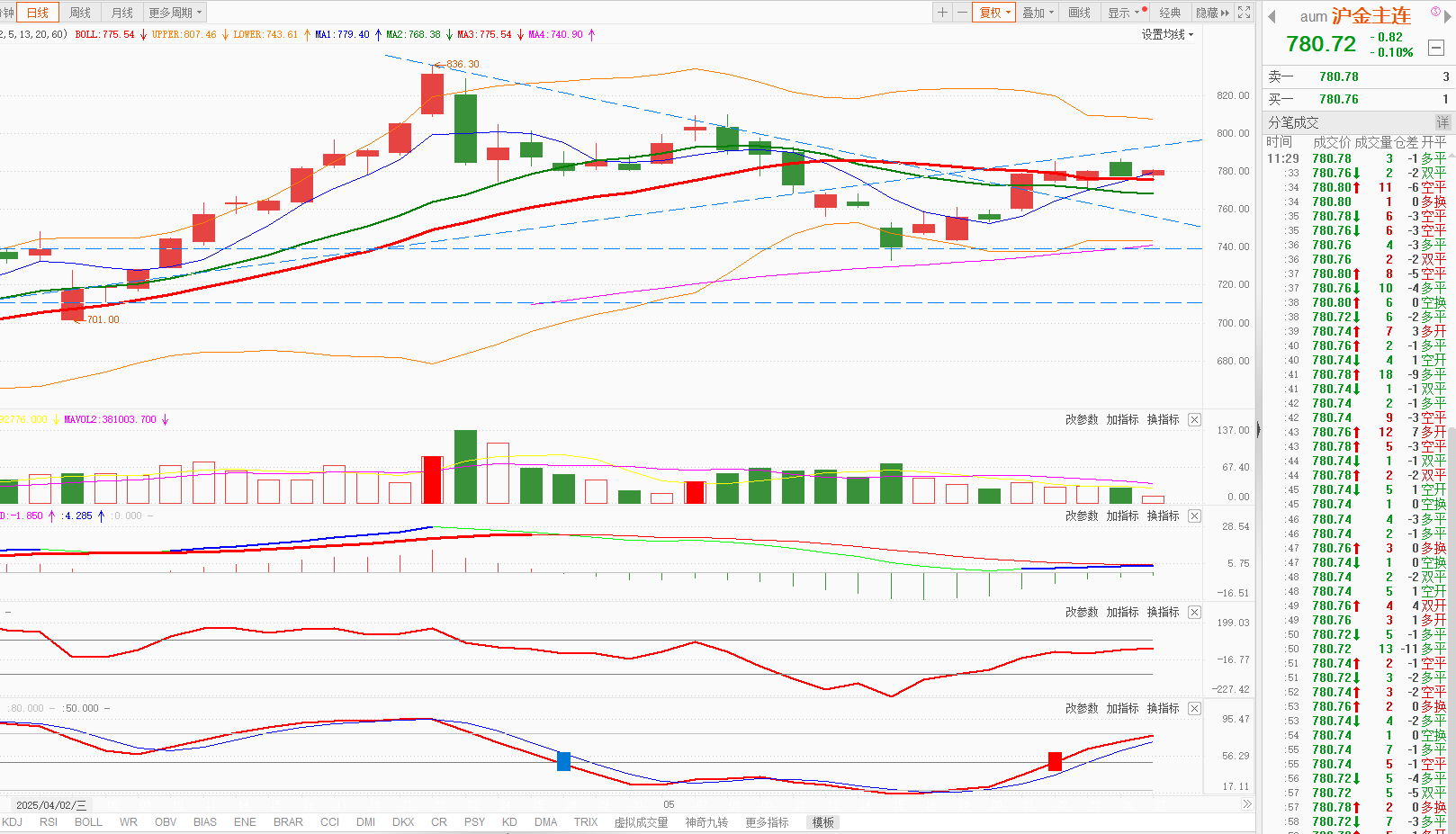The height and width of the screenshot is (834, 1456).
Task: Select the DMI indicator tab
Action: click(x=365, y=822)
